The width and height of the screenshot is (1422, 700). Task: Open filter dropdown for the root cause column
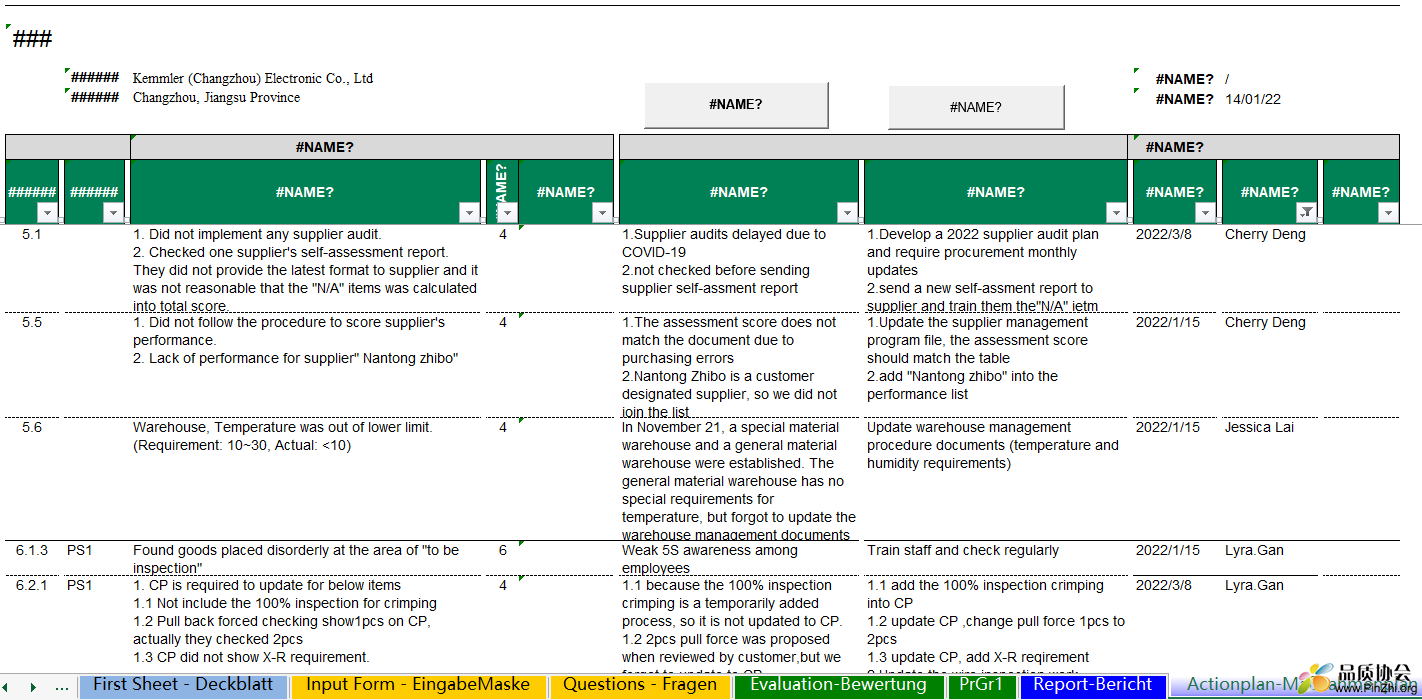tap(847, 212)
